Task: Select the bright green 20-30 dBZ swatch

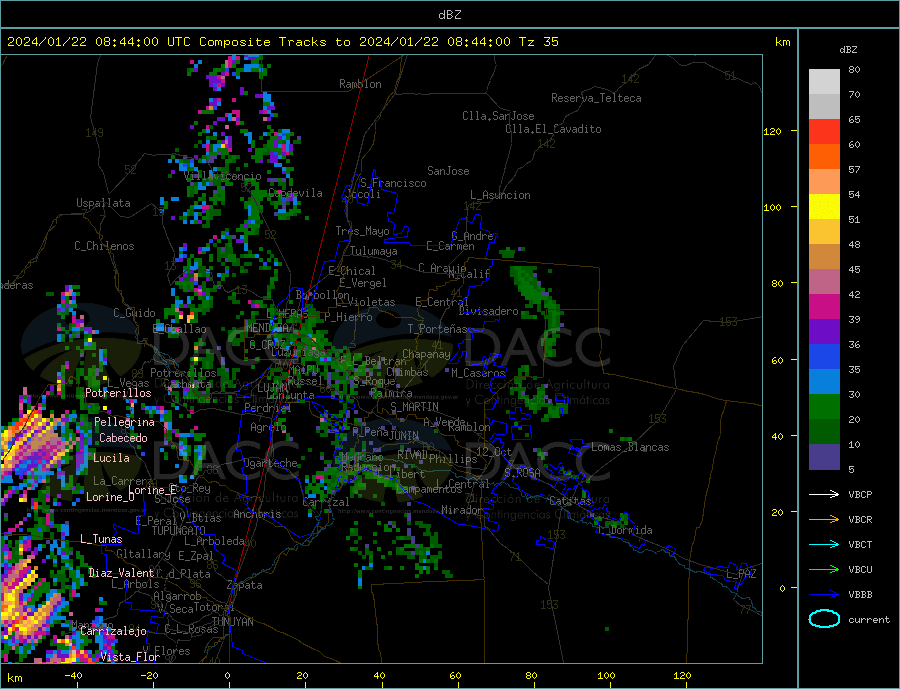Action: [824, 407]
